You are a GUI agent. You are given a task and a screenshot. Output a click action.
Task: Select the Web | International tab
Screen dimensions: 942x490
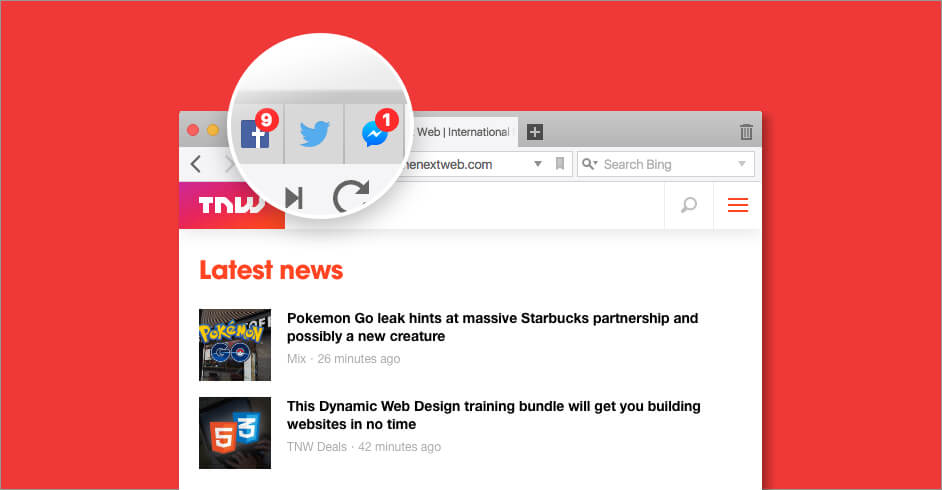point(463,132)
